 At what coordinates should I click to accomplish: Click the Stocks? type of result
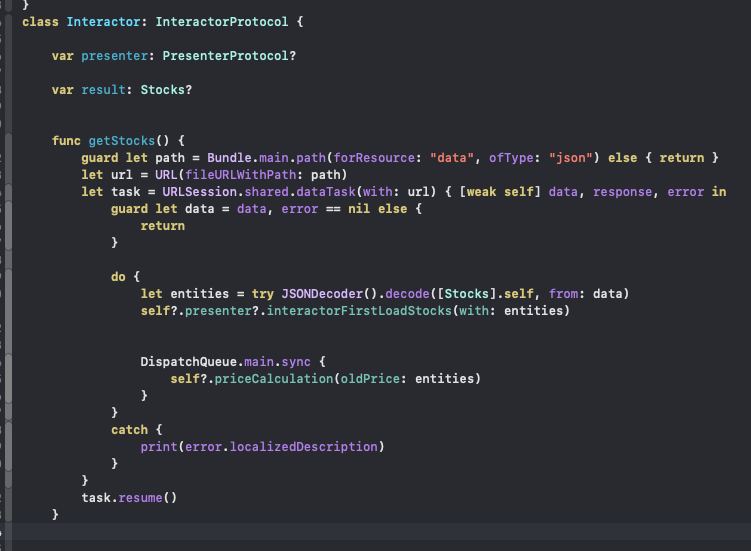pyautogui.click(x=166, y=90)
